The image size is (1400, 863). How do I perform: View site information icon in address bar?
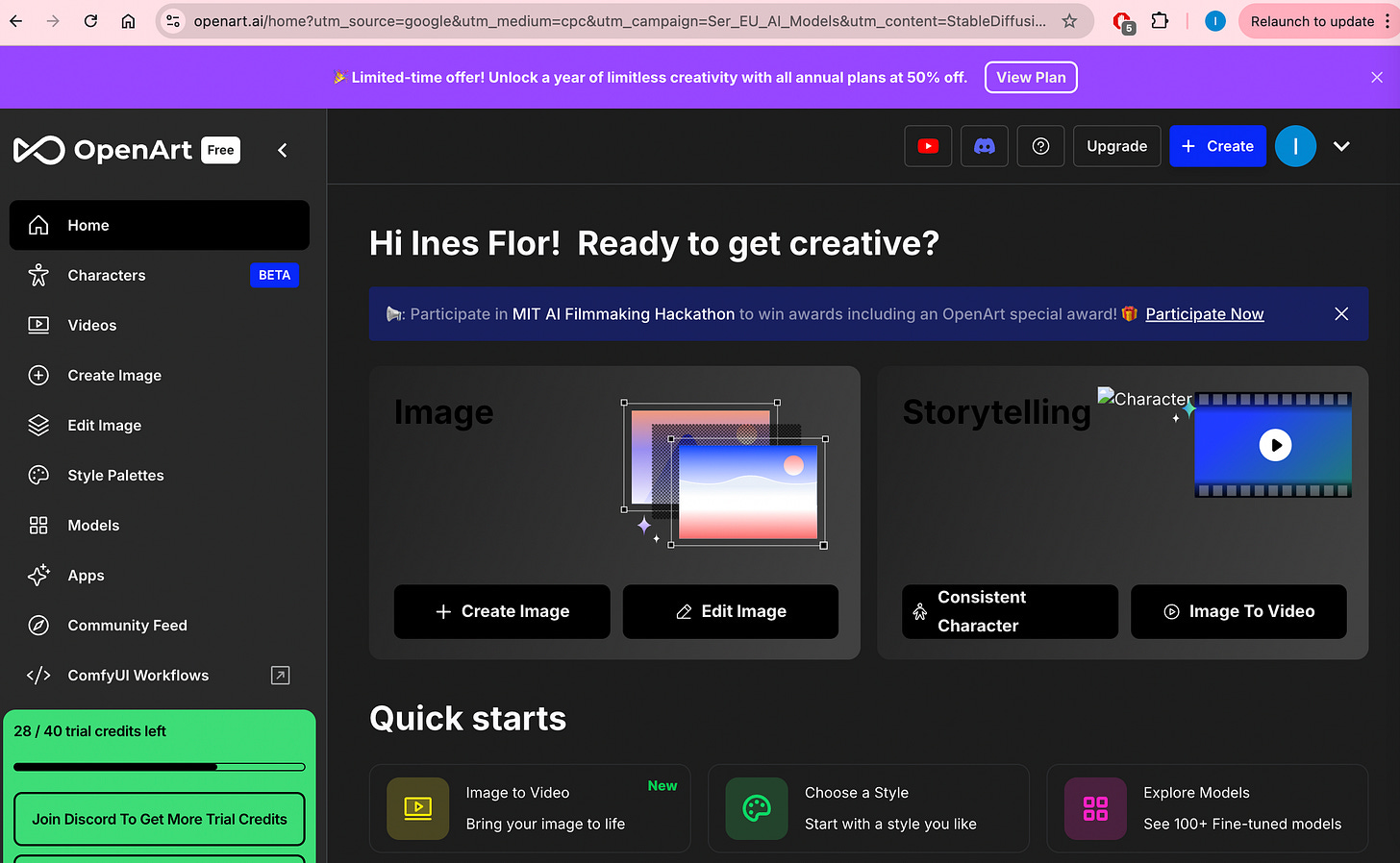(173, 21)
